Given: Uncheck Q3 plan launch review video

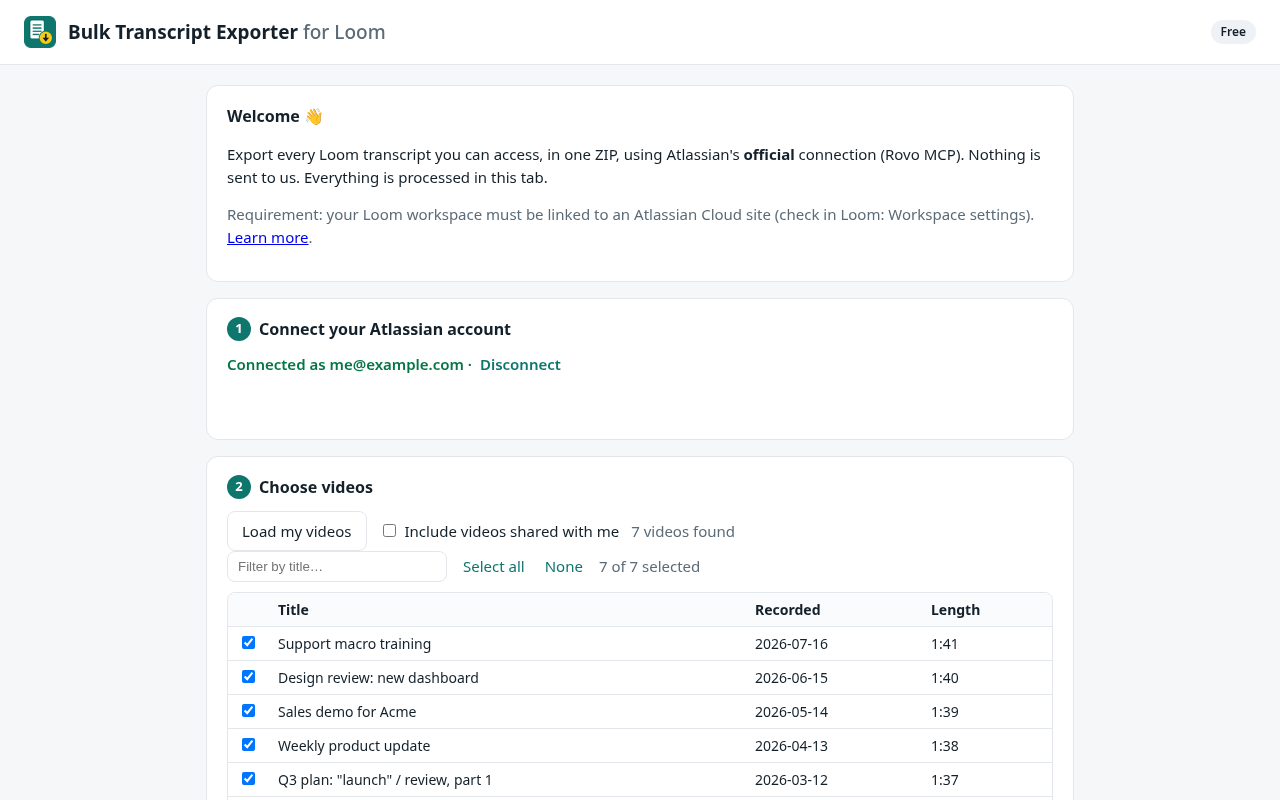Looking at the screenshot, I should (x=248, y=779).
